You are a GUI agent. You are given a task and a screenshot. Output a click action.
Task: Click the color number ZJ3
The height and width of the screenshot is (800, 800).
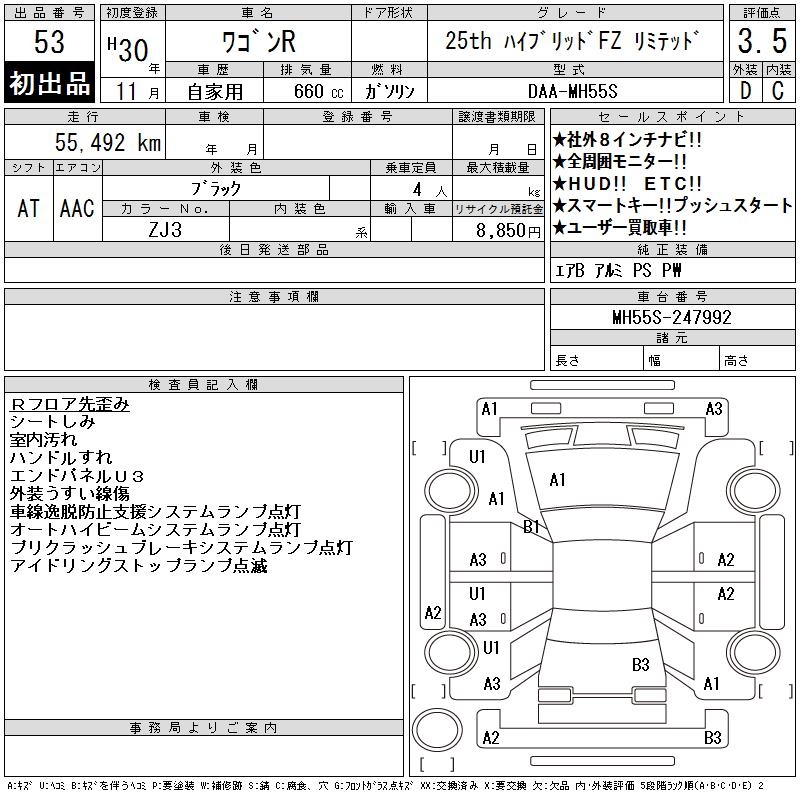(165, 230)
